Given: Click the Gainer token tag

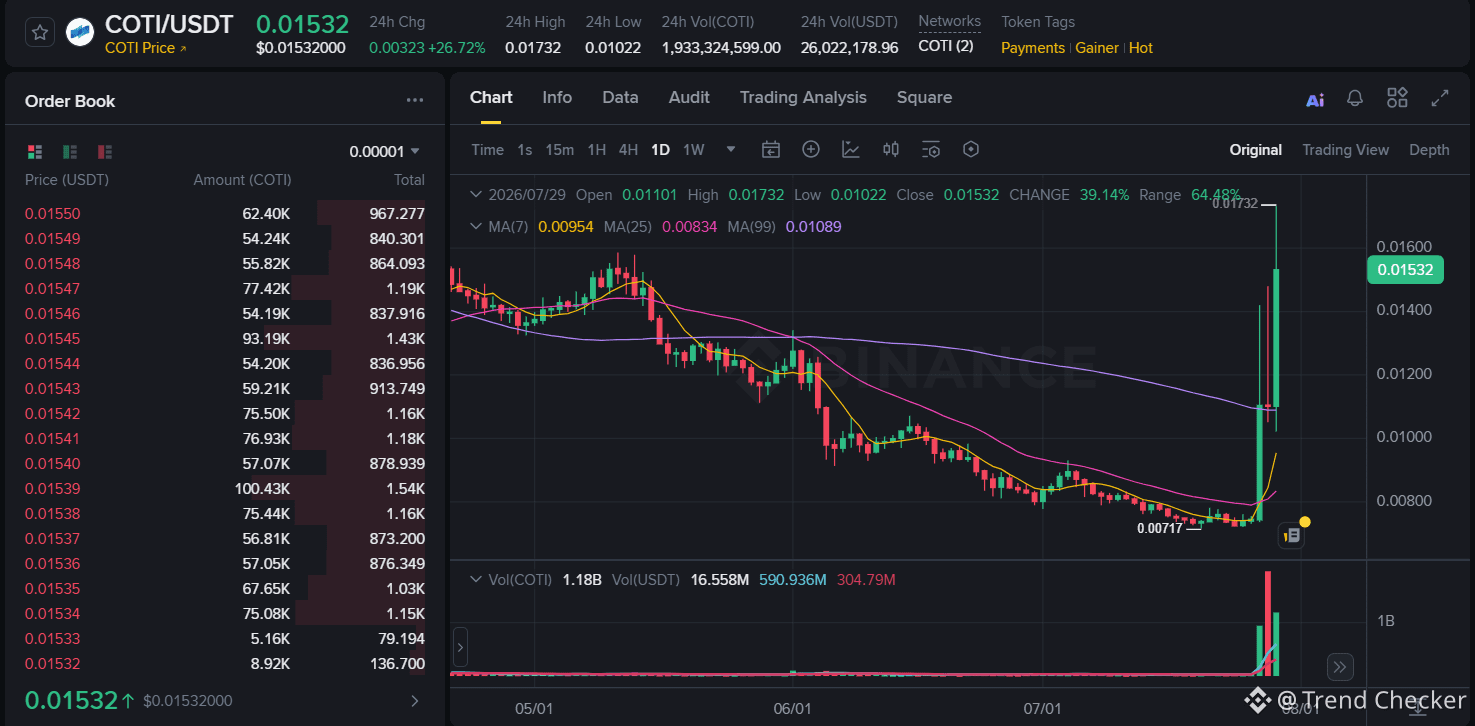Looking at the screenshot, I should (1097, 48).
